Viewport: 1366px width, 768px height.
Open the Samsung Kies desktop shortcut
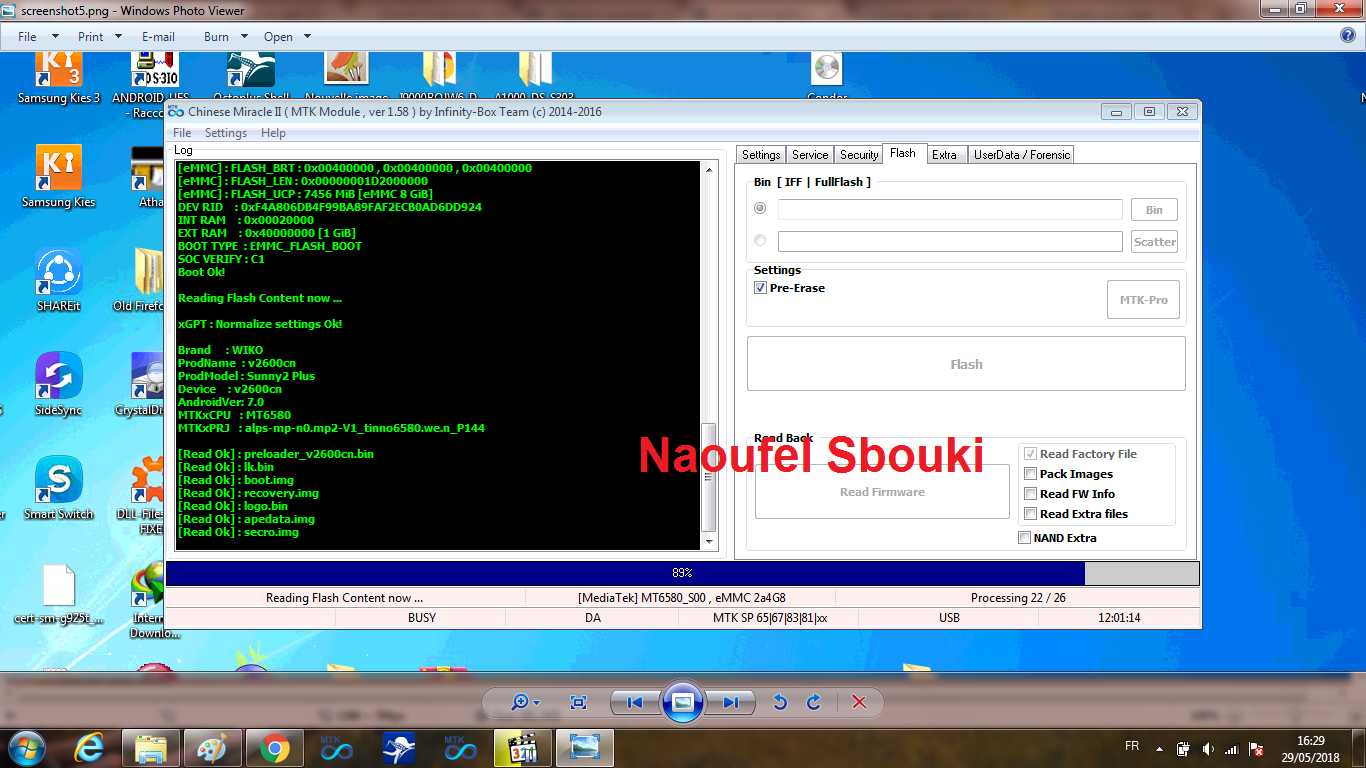[59, 176]
